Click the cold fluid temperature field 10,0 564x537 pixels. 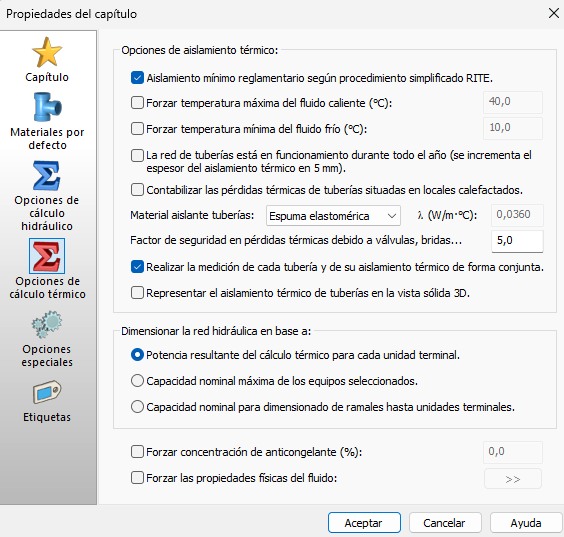pos(513,128)
